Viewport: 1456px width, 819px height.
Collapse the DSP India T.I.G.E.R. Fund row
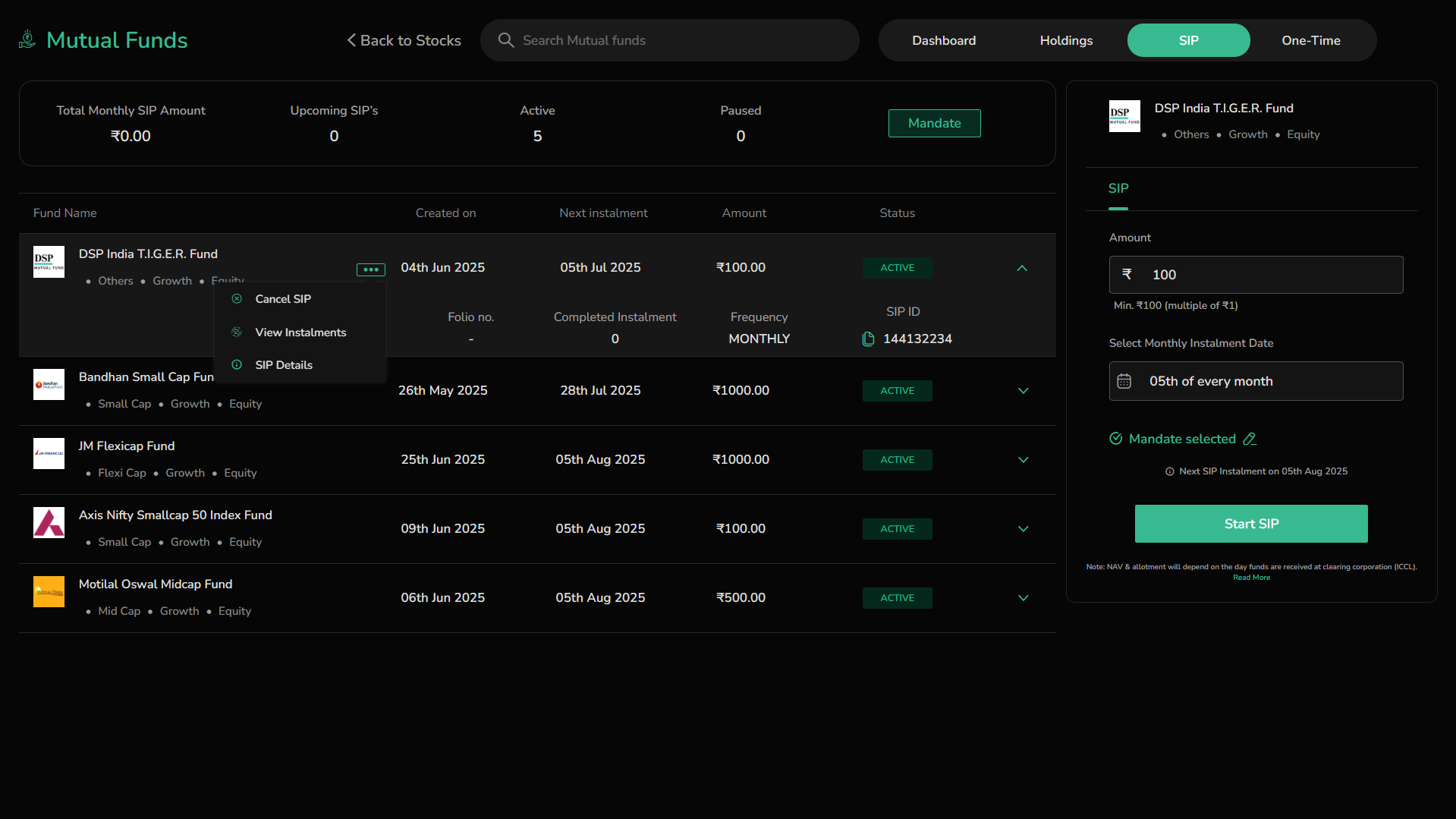tap(1022, 268)
